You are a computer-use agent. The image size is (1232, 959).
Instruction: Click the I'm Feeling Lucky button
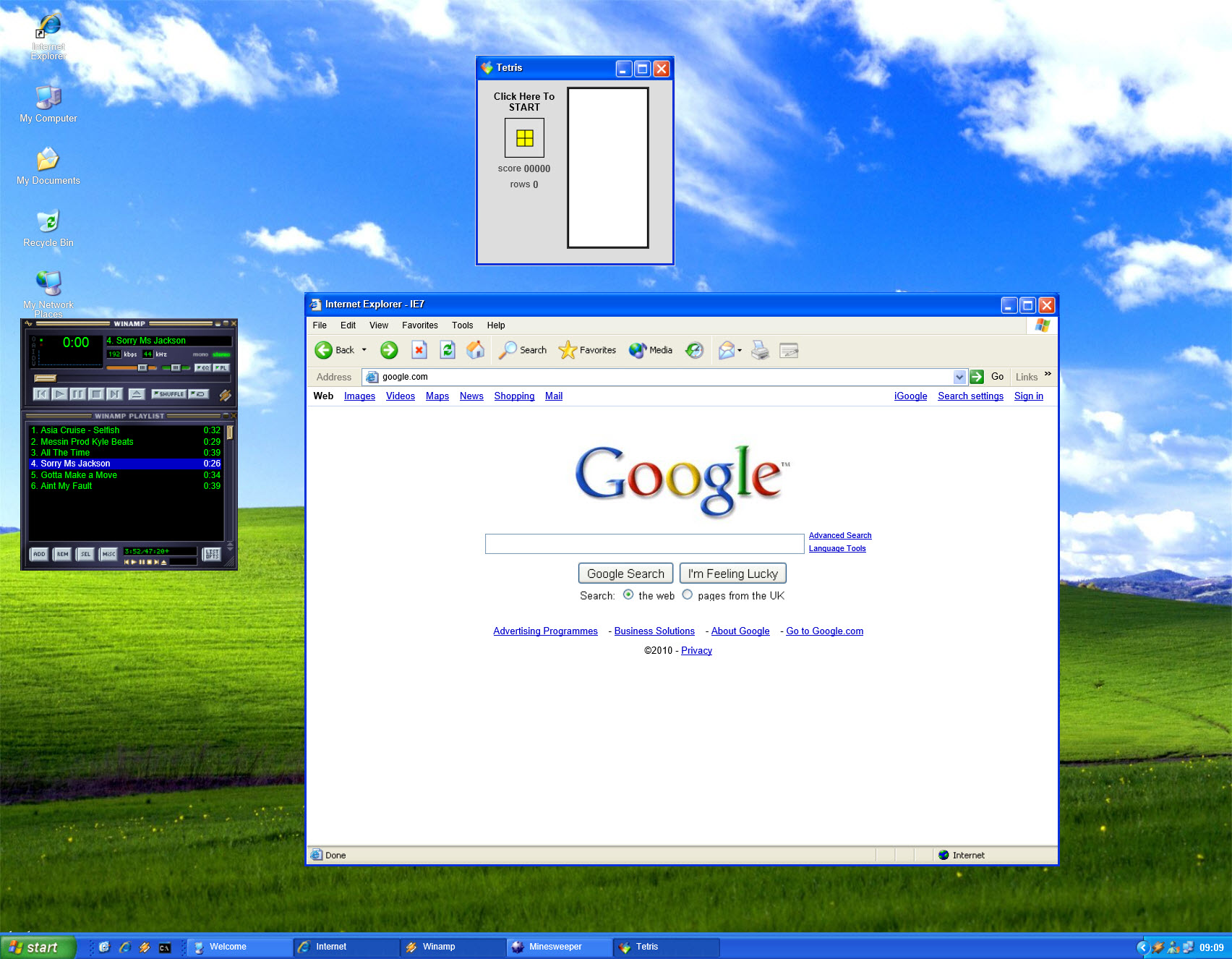(x=732, y=574)
